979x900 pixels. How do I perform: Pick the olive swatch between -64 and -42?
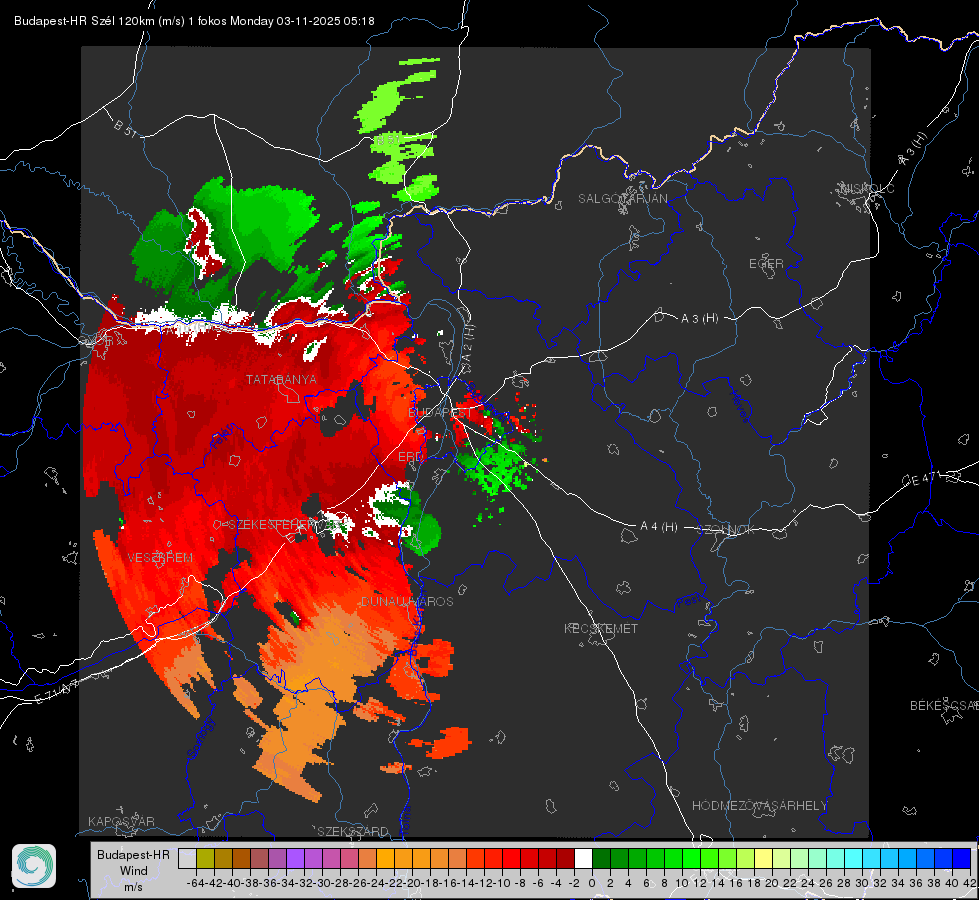[205, 859]
